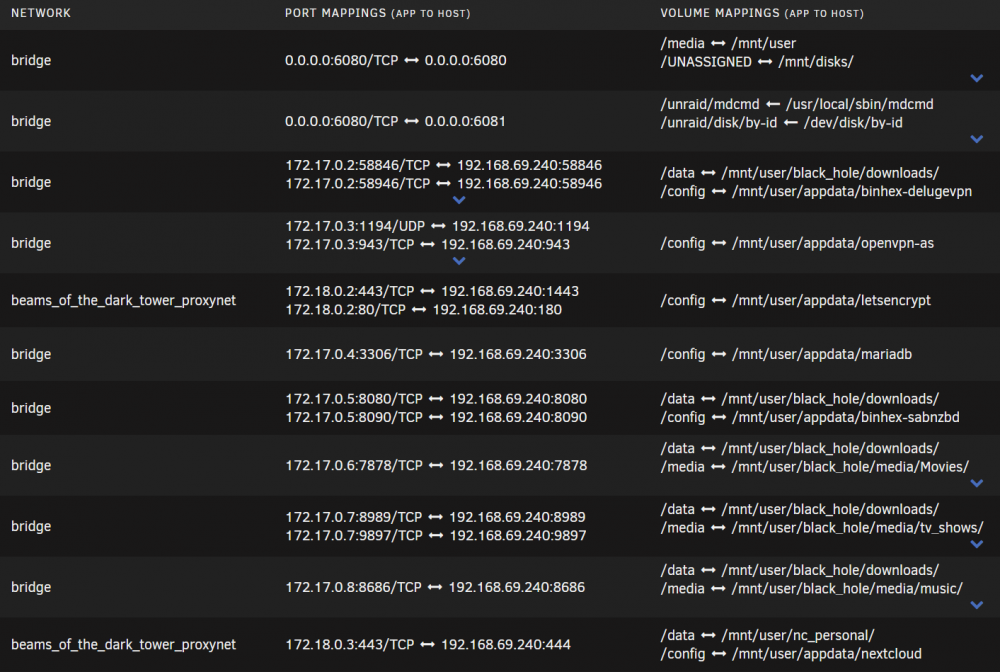Click the VOLUME MAPPINGS column header
Screen dimensions: 1000x672
(762, 13)
